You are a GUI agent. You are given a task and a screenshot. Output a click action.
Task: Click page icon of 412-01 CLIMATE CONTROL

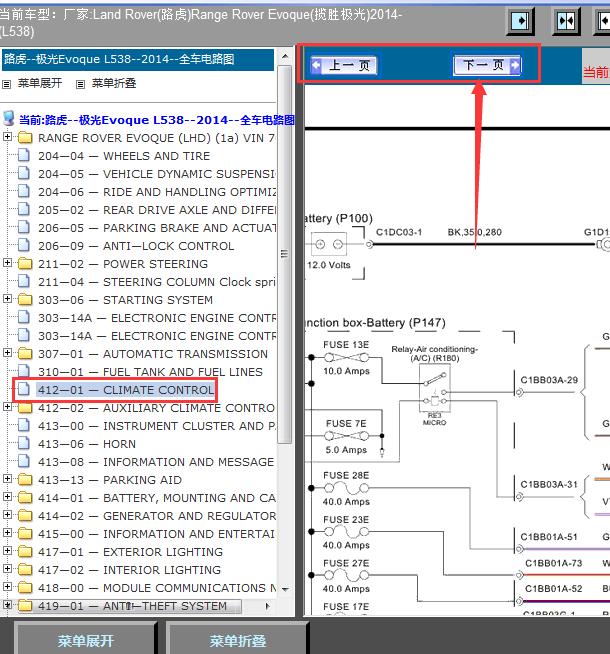pyautogui.click(x=24, y=389)
